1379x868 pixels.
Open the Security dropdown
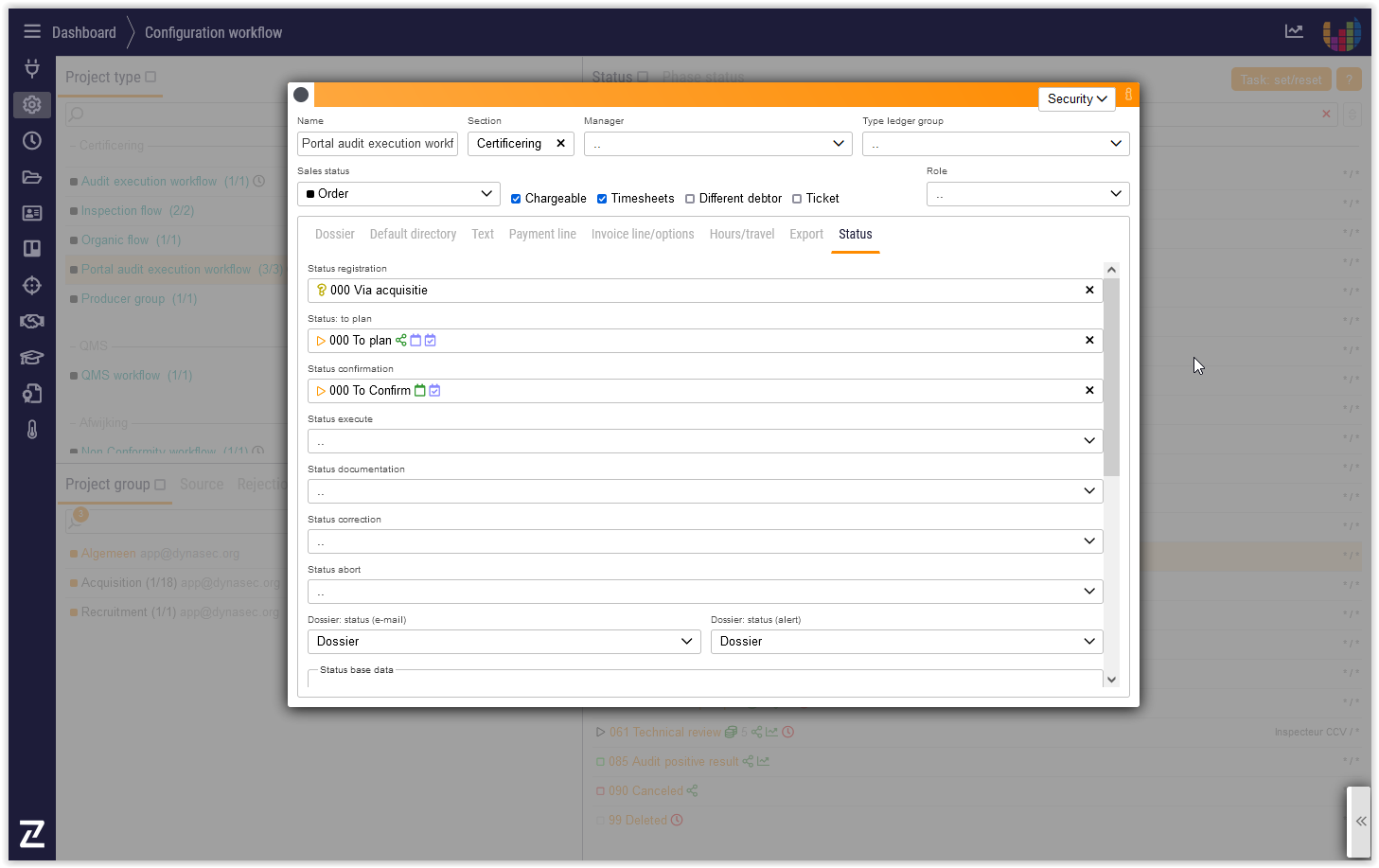pyautogui.click(x=1076, y=98)
